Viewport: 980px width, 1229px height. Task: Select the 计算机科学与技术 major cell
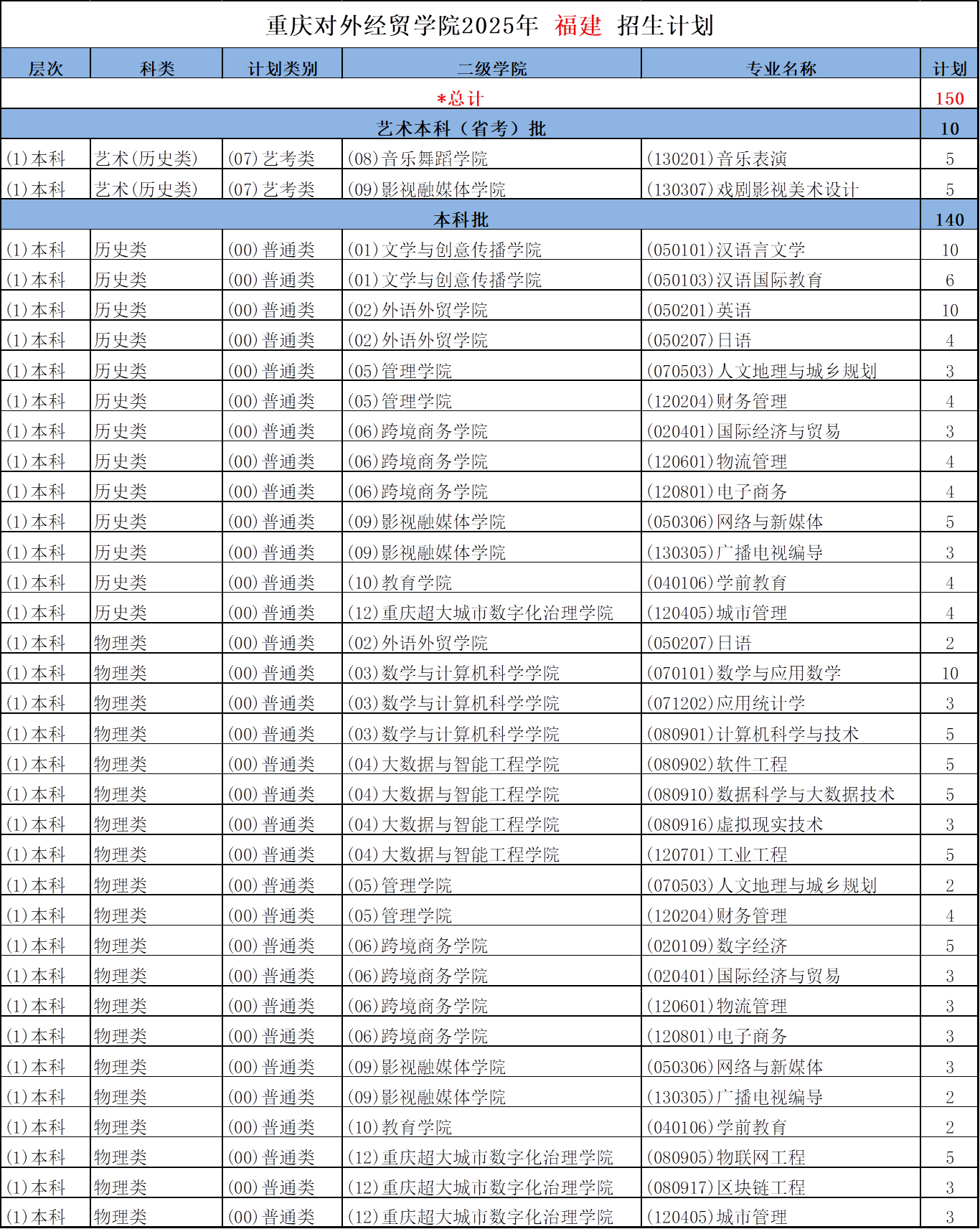[753, 734]
